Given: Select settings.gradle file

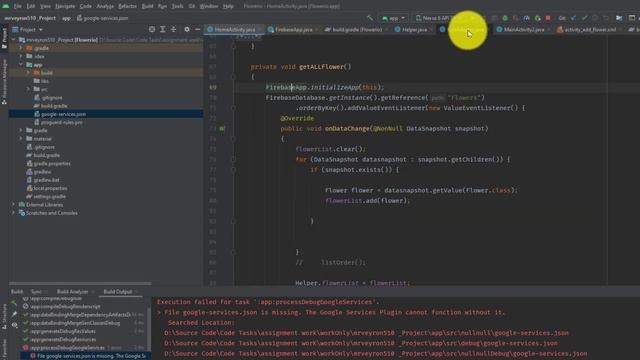Looking at the screenshot, I should pyautogui.click(x=49, y=196).
